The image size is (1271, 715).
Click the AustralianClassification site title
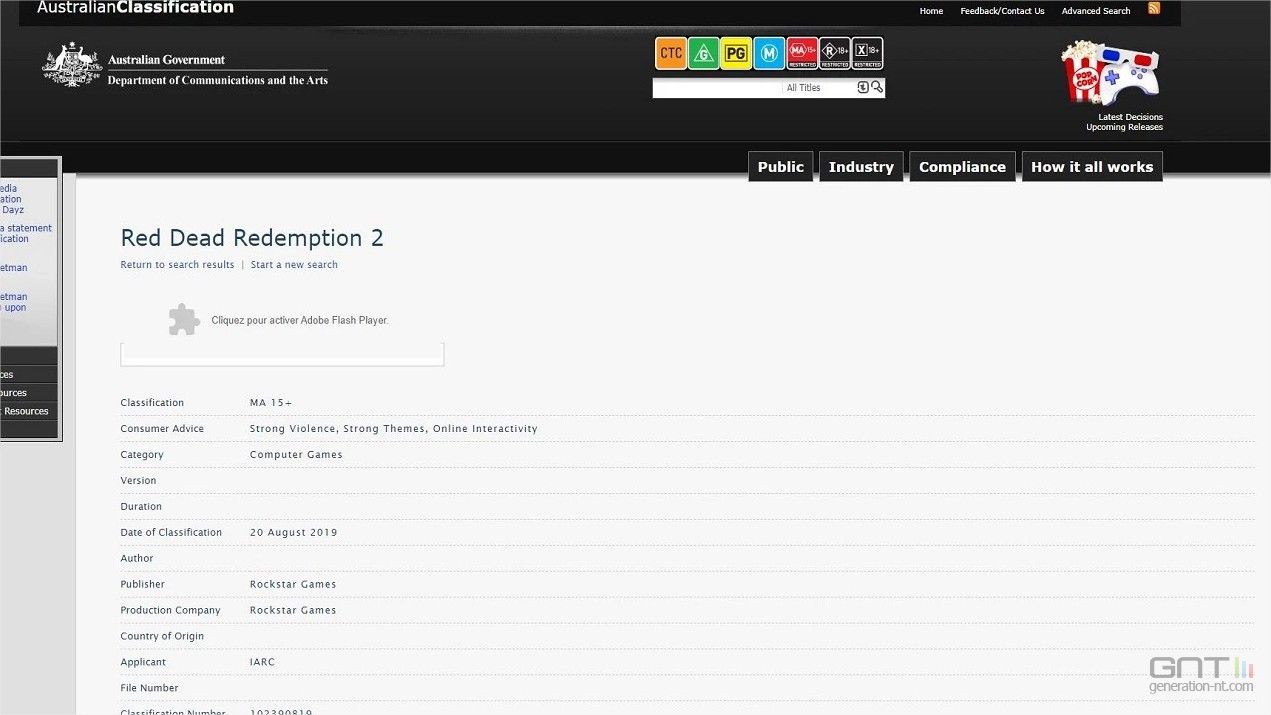135,8
